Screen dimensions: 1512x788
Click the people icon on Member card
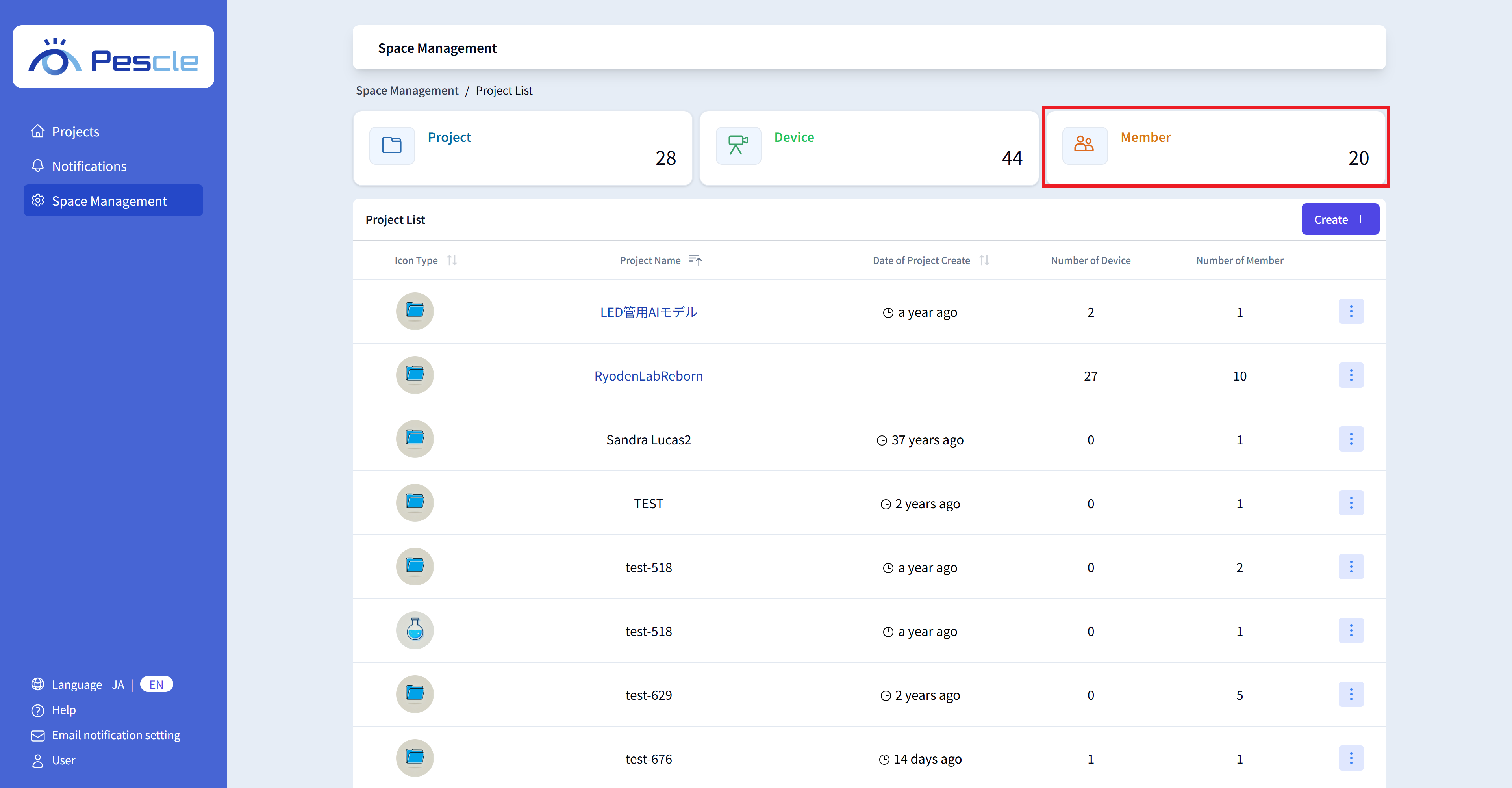tap(1084, 145)
